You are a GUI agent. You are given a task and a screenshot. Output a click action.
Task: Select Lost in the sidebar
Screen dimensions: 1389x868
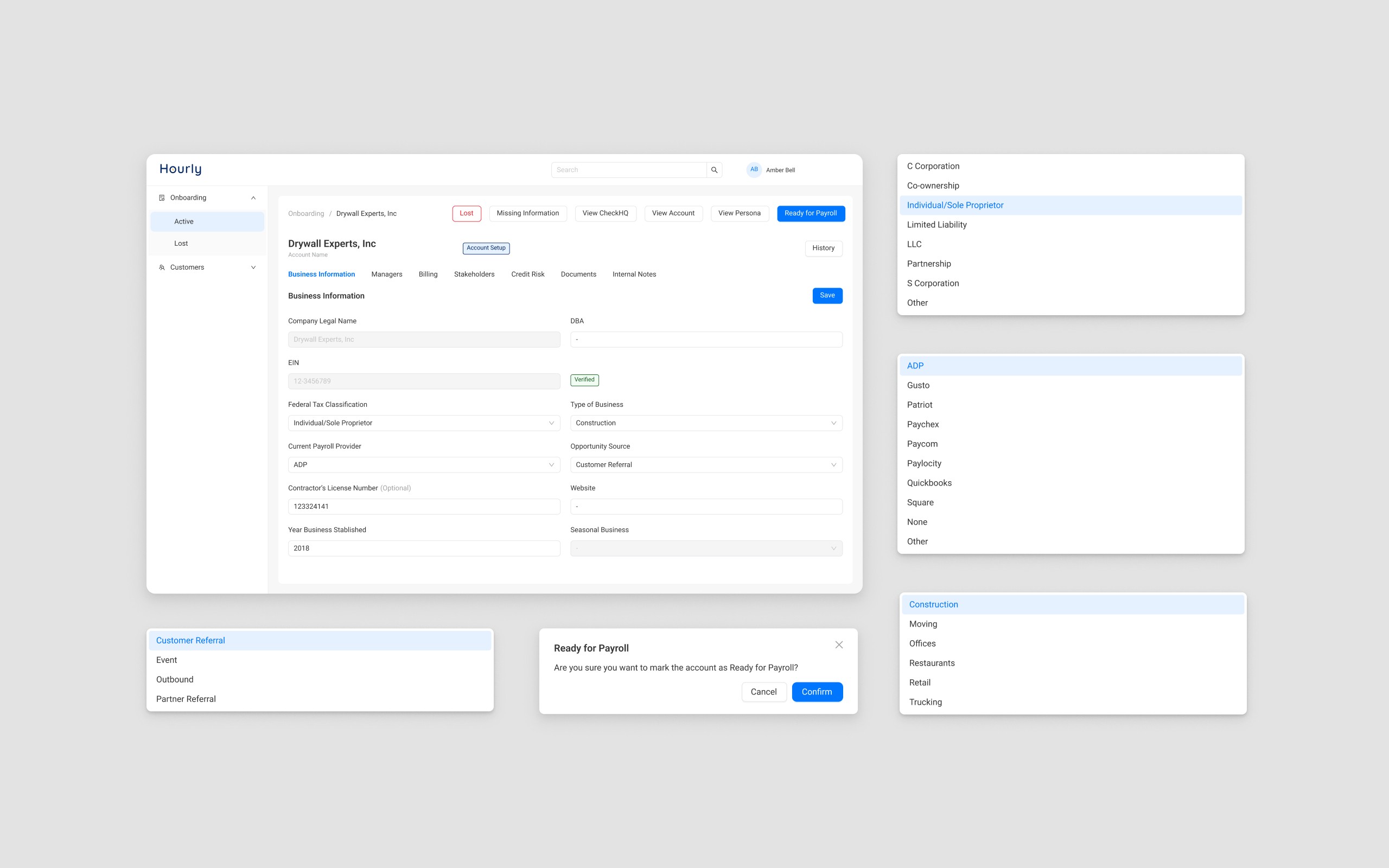[x=181, y=244]
